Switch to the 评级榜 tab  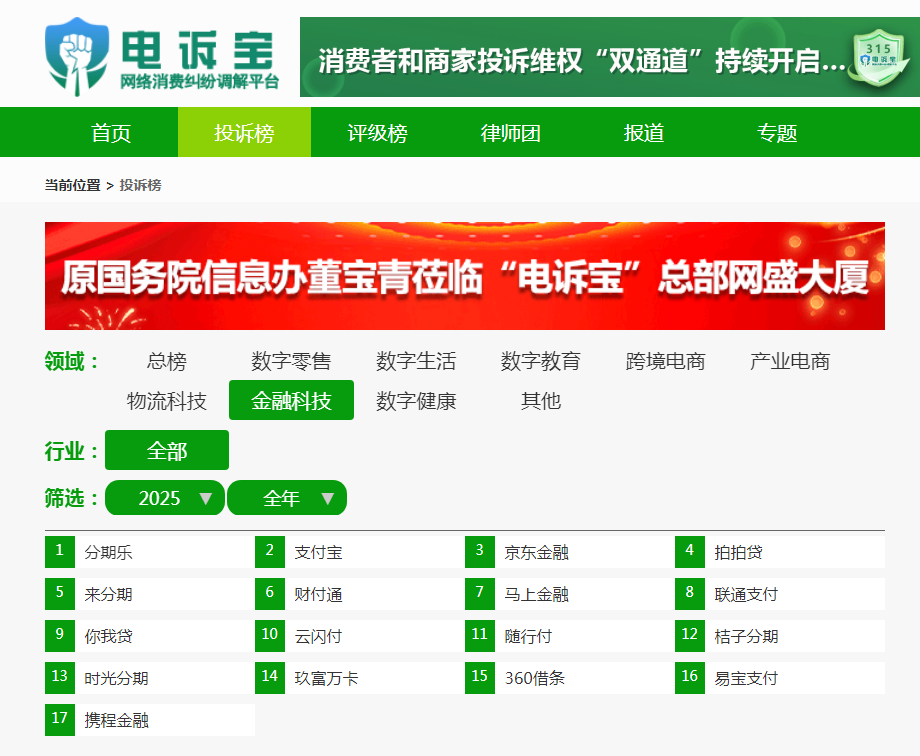(377, 133)
